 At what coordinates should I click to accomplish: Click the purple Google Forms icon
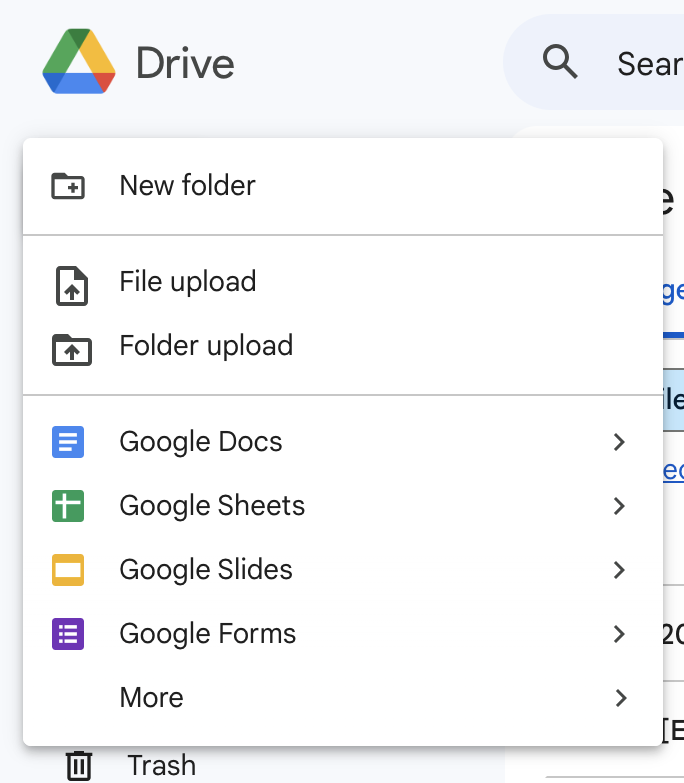68,634
